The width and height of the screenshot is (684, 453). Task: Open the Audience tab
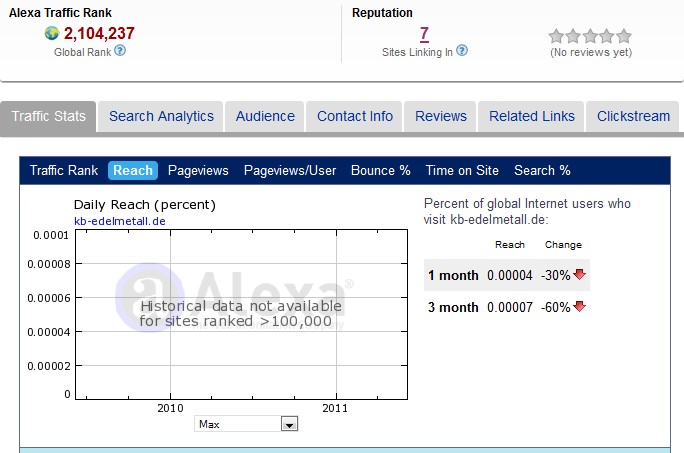click(x=265, y=117)
